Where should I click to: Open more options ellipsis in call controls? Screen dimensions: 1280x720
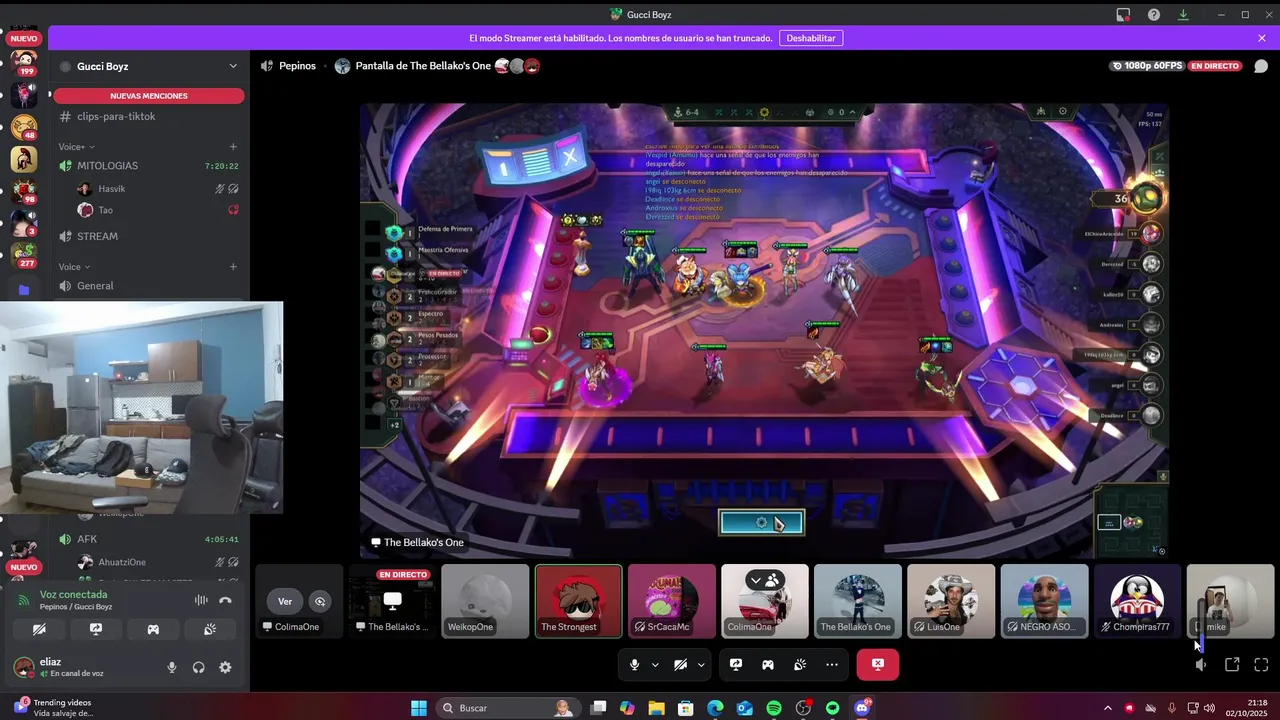[x=832, y=665]
